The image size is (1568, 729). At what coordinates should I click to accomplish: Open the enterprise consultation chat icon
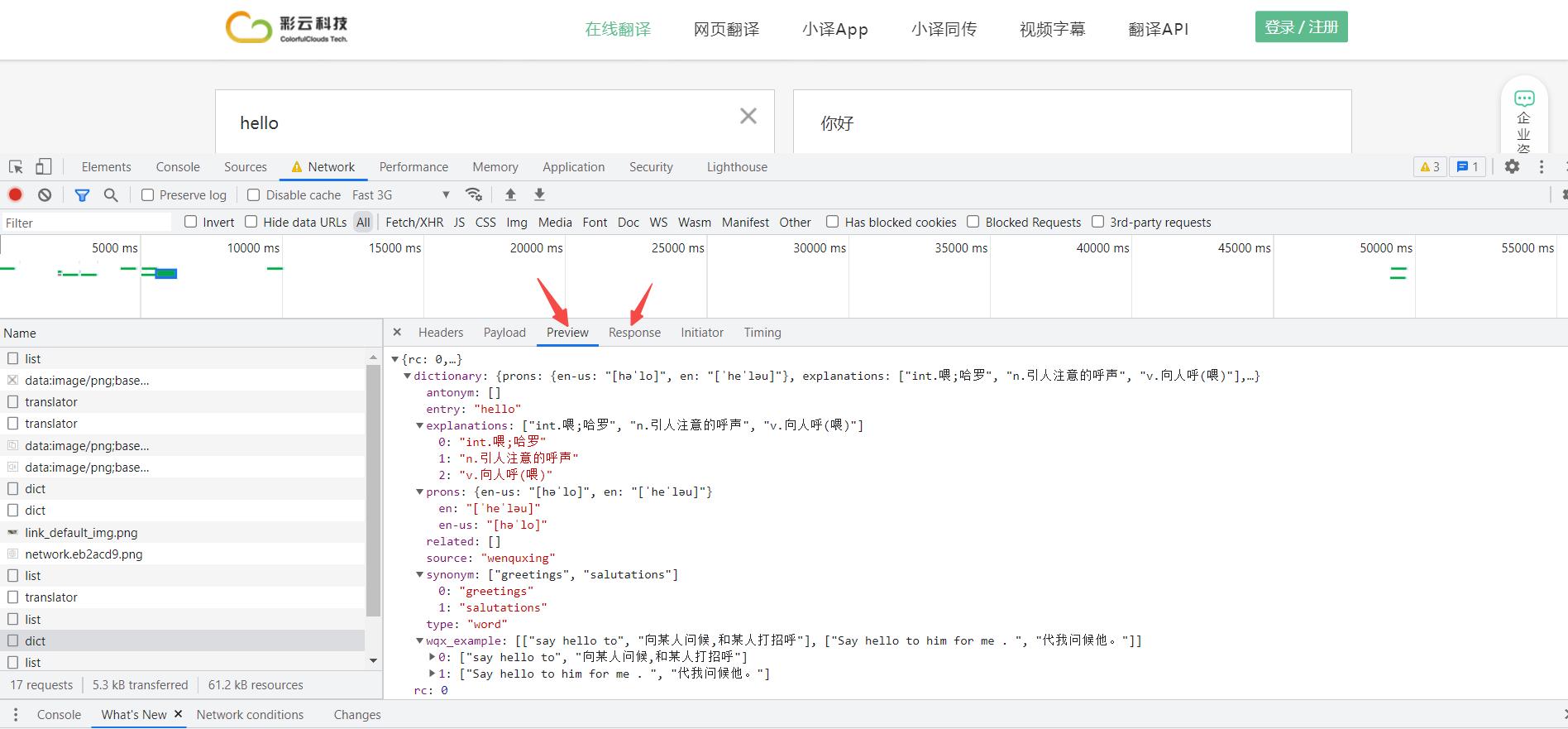(x=1524, y=98)
